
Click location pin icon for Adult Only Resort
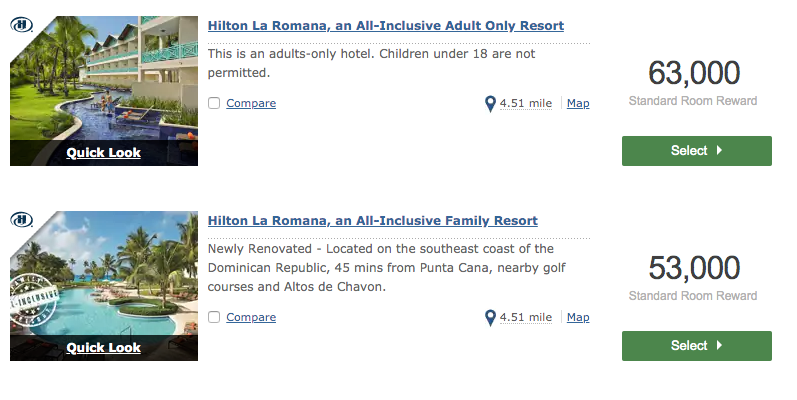click(x=490, y=104)
